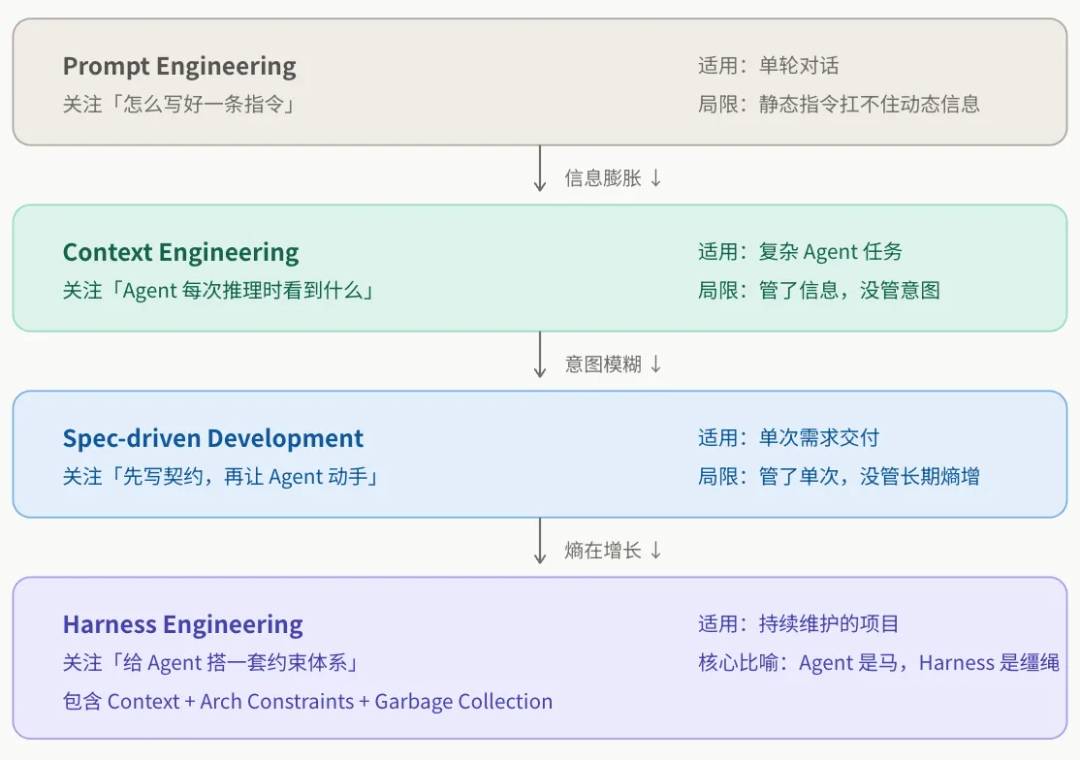Select the "局限：管了信息，没管意图" line
This screenshot has height=760, width=1080.
(818, 291)
